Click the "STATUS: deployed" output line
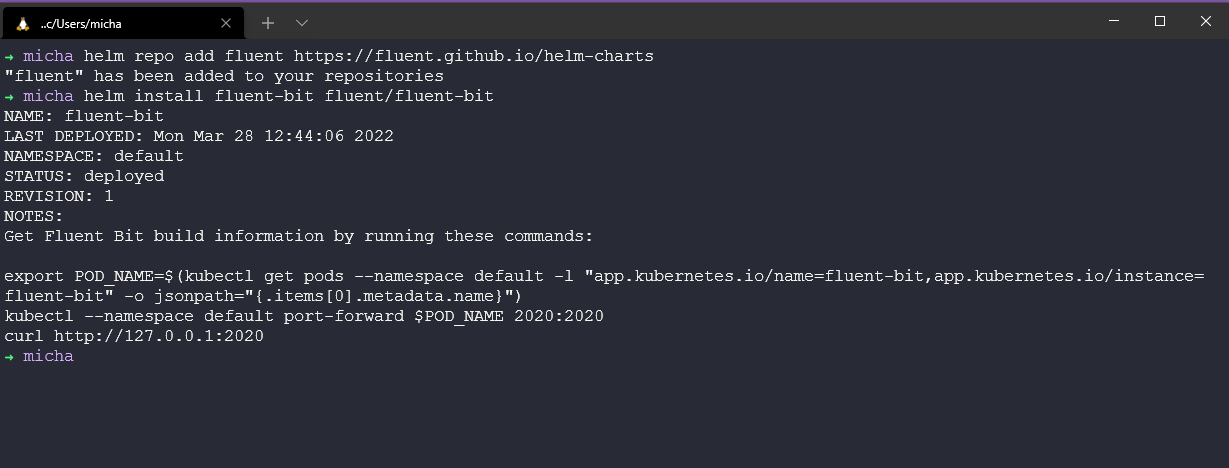Image resolution: width=1229 pixels, height=468 pixels. tap(84, 176)
